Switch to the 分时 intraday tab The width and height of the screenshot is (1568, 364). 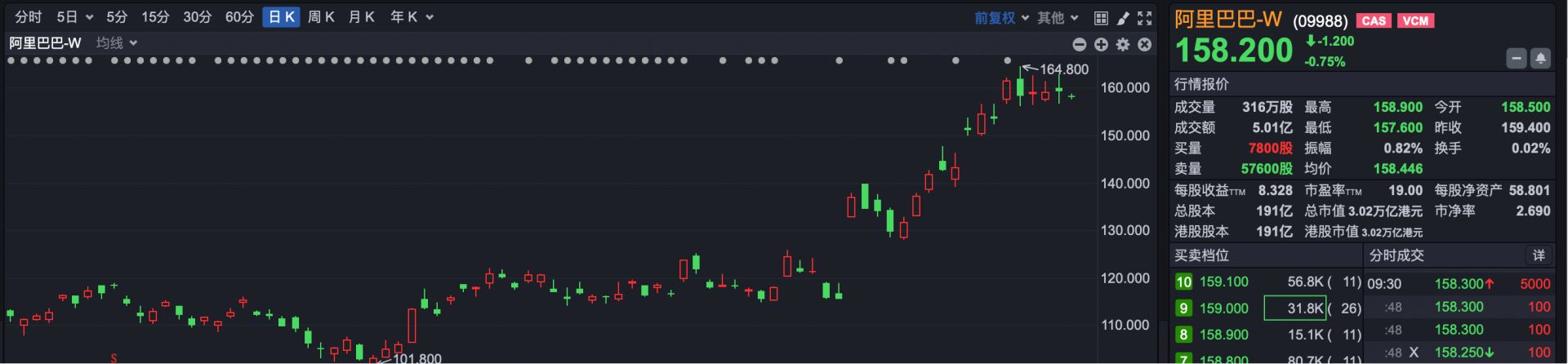(x=29, y=17)
